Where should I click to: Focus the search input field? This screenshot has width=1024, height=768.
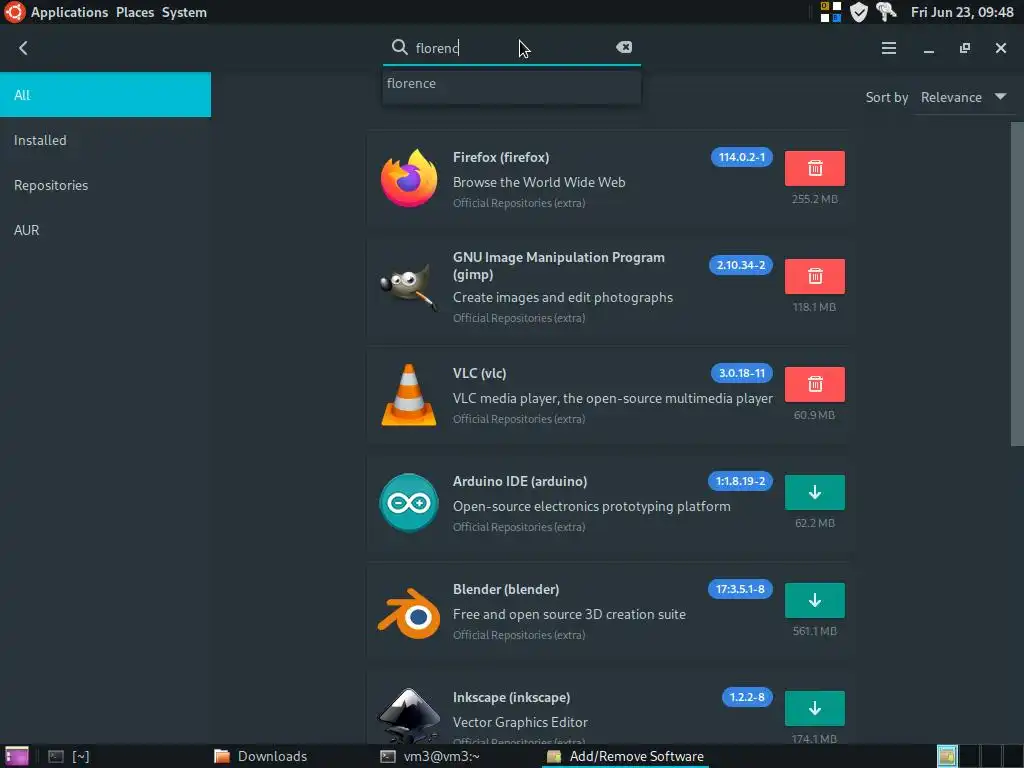click(513, 48)
